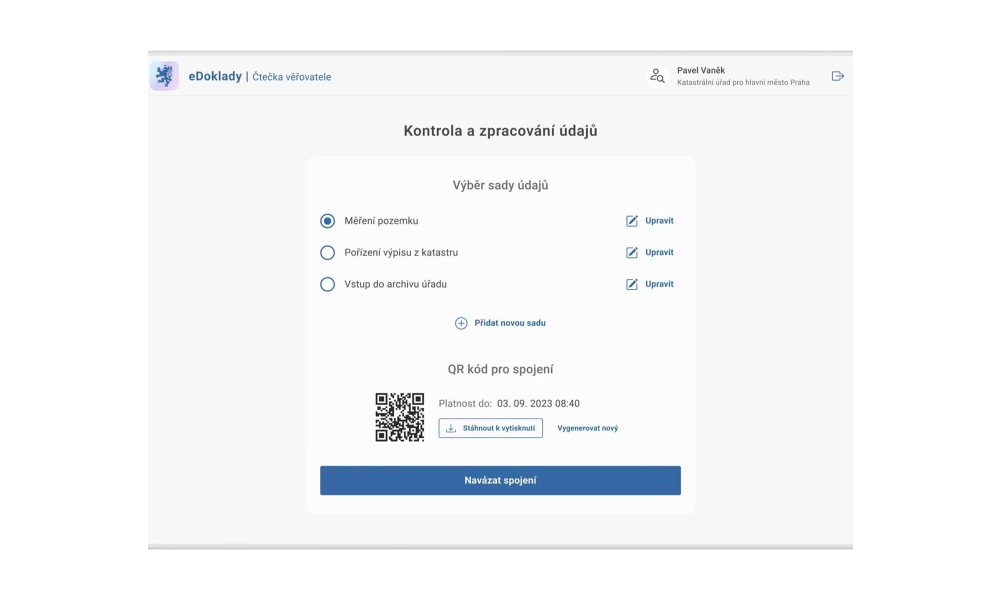Click the user name Pavel Vaněk
The image size is (1000, 600).
[701, 71]
